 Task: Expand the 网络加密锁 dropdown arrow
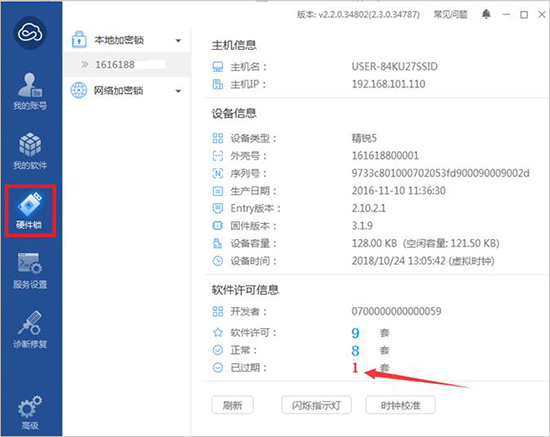(x=178, y=91)
